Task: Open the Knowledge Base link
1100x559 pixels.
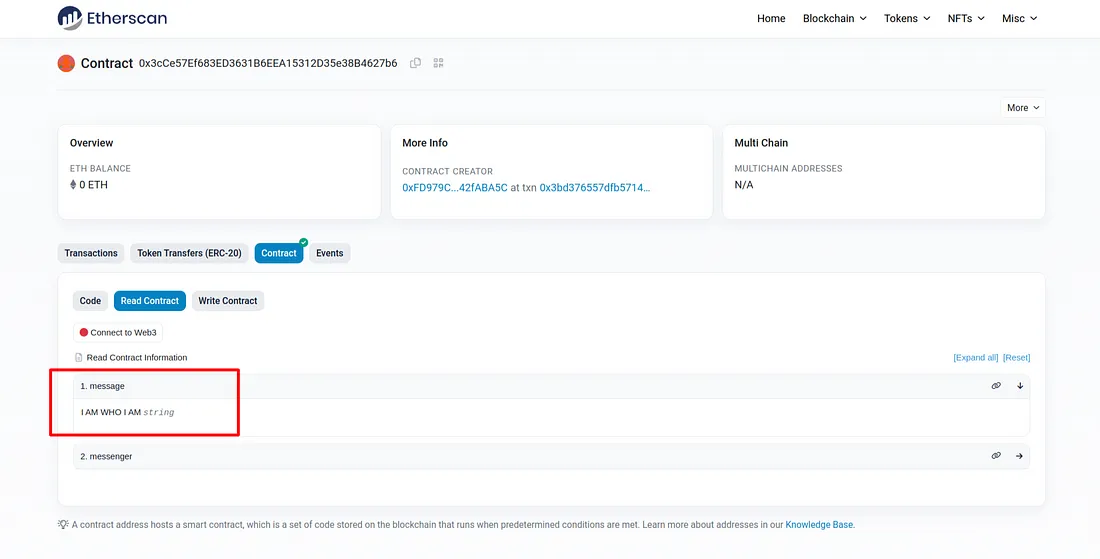Action: 819,525
